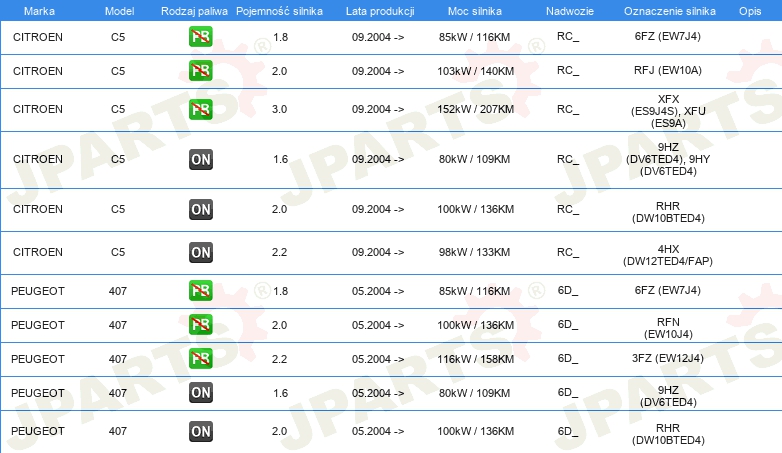This screenshot has height=453, width=782.
Task: Click the Pojemność silnika column header
Action: click(x=279, y=11)
